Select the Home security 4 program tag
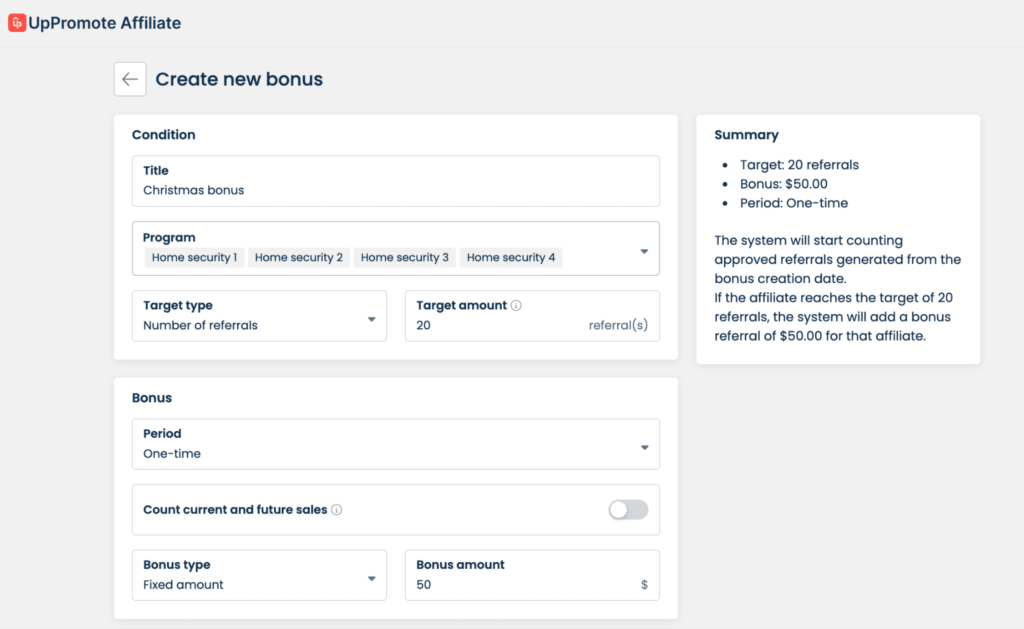 click(511, 258)
